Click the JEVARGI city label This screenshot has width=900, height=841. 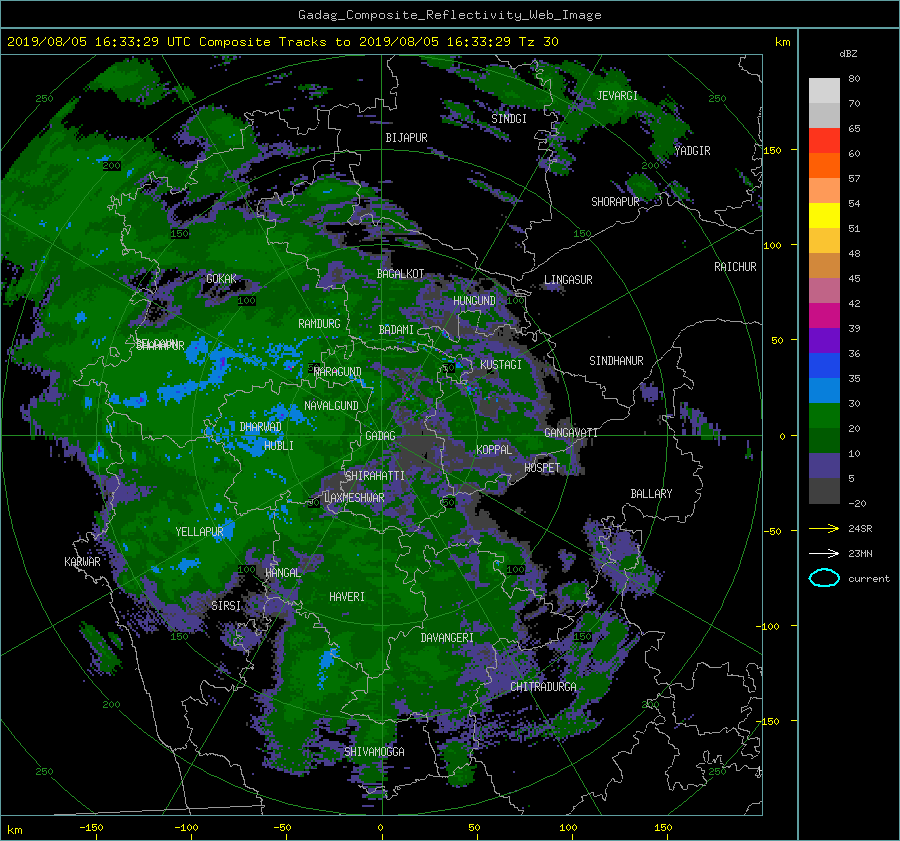click(617, 96)
